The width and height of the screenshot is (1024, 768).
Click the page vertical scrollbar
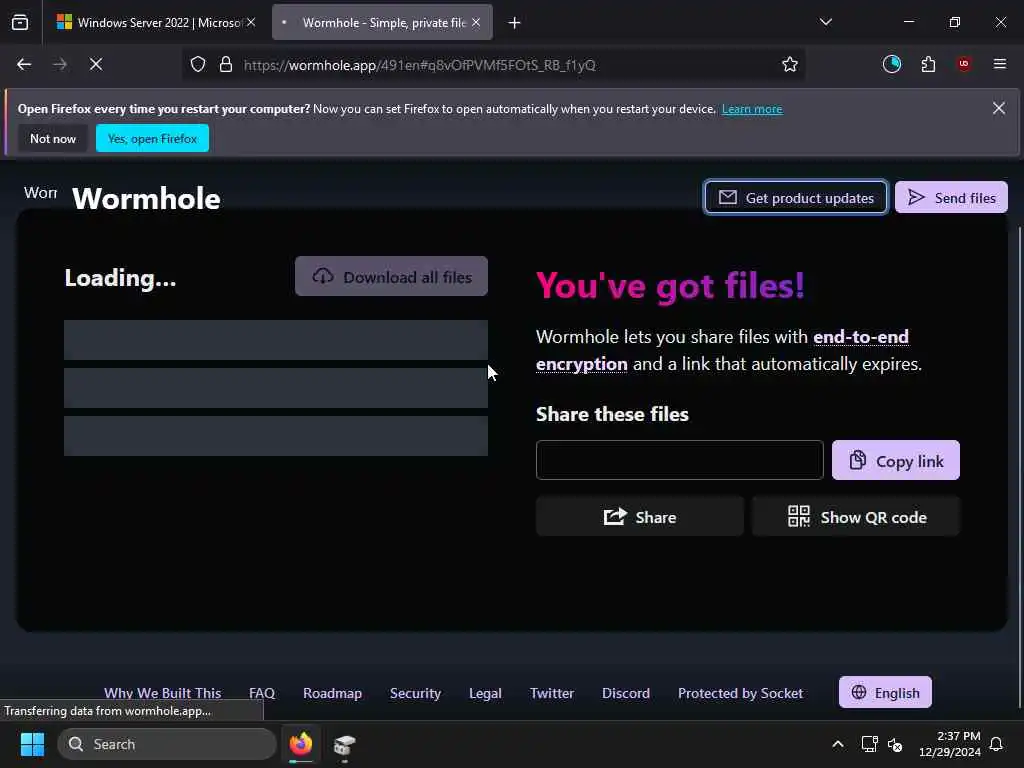1019,467
